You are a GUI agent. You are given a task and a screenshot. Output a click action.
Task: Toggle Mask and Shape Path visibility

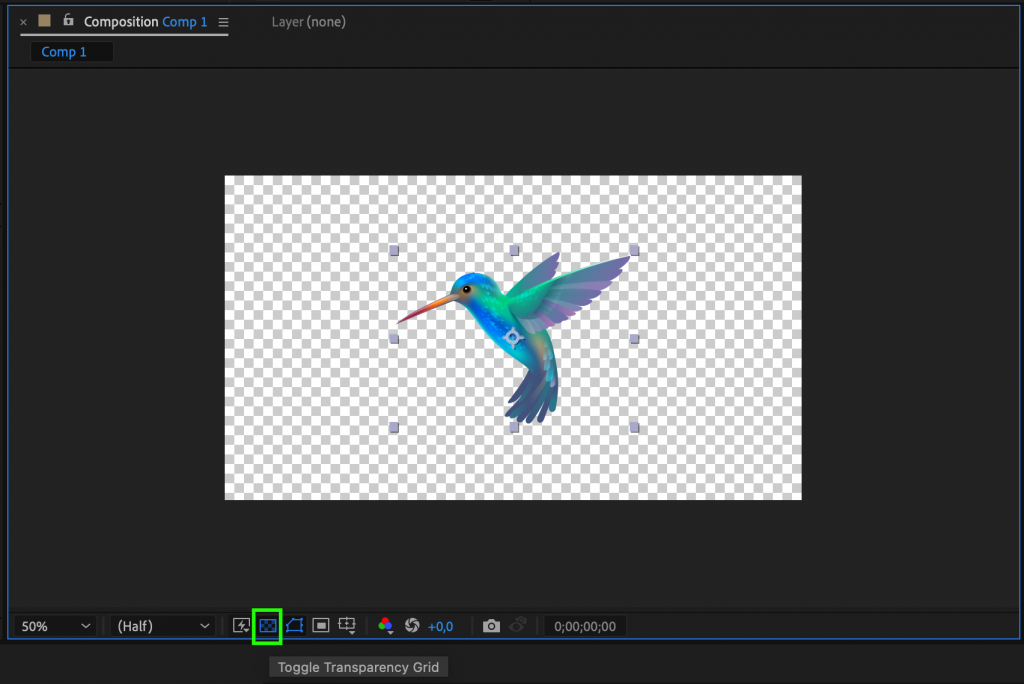(294, 625)
